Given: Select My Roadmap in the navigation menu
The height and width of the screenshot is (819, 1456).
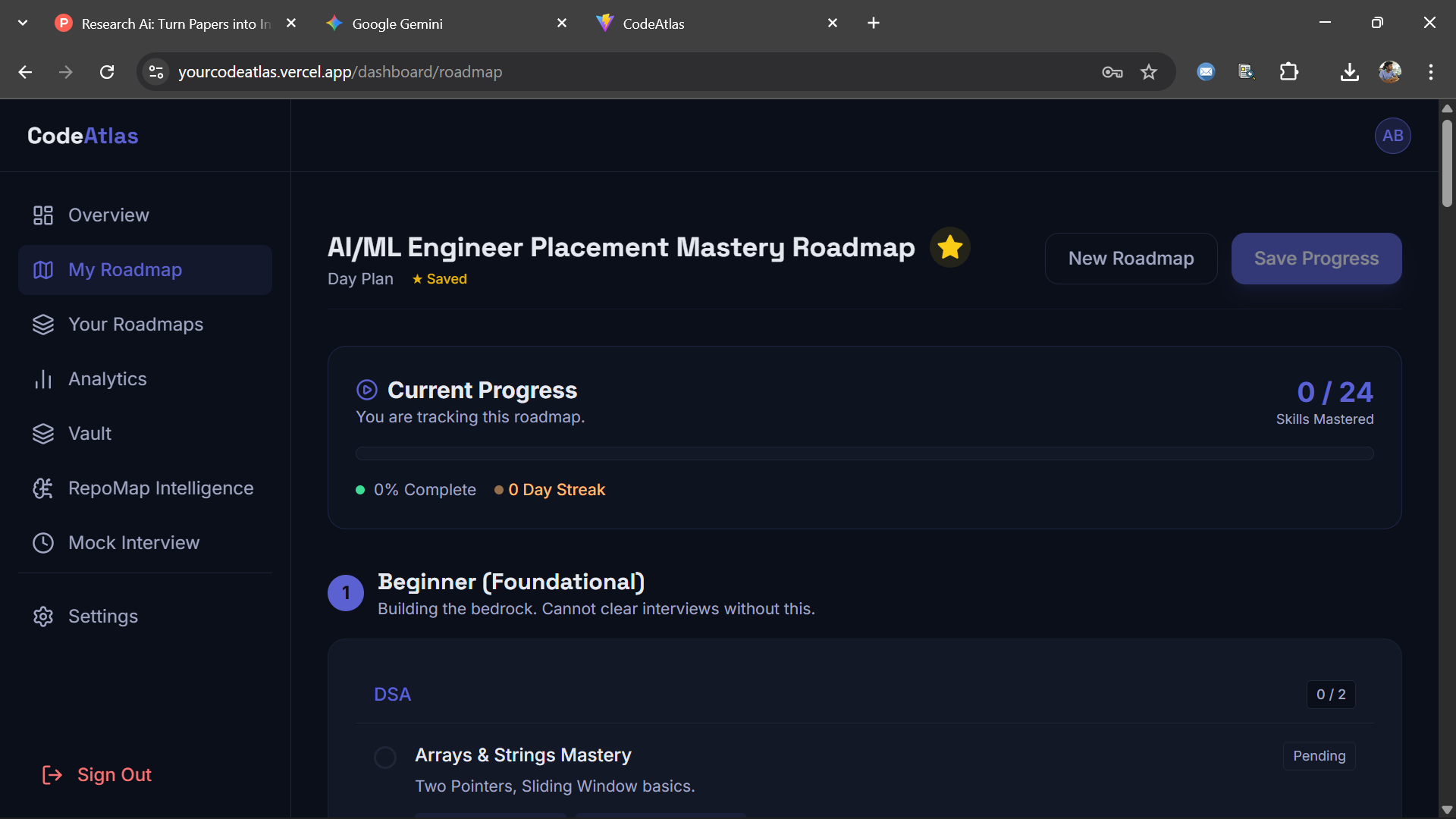Looking at the screenshot, I should 125,269.
